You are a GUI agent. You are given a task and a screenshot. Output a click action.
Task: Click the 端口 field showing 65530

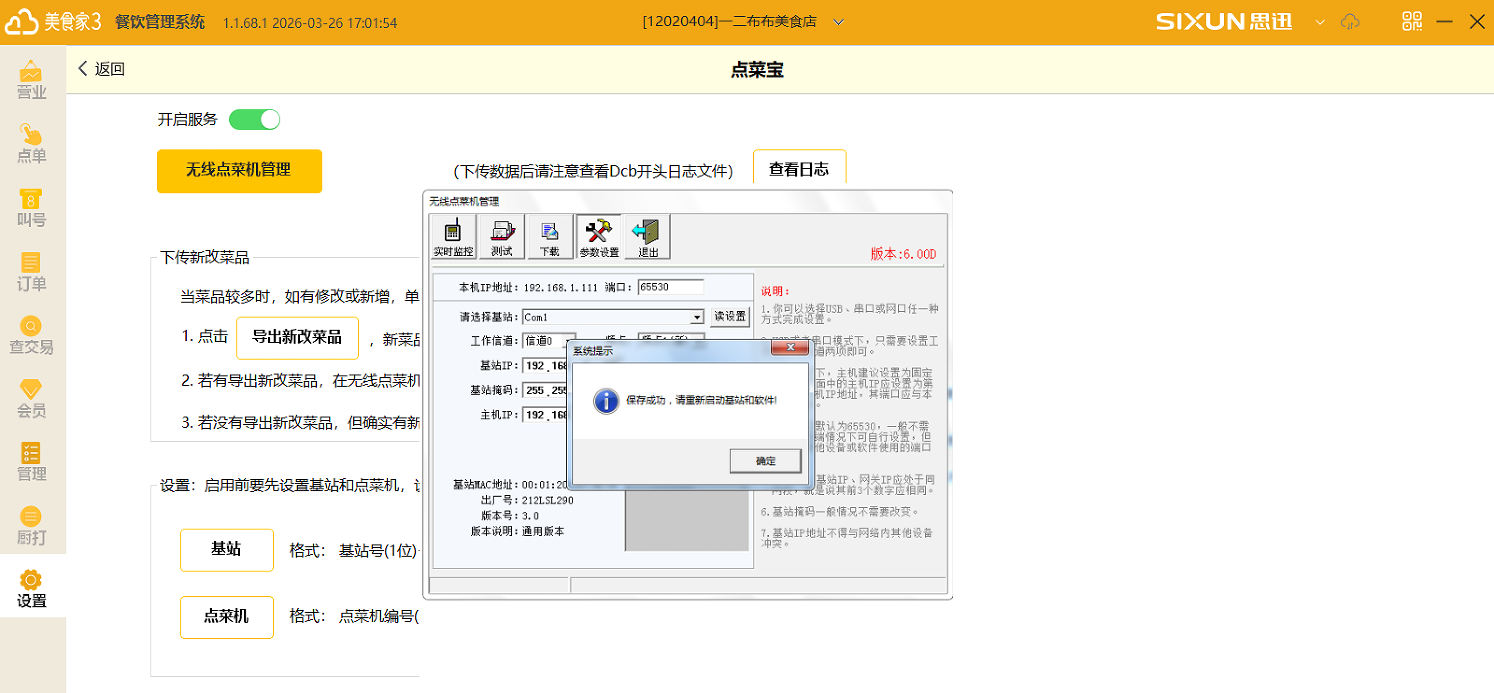[670, 287]
